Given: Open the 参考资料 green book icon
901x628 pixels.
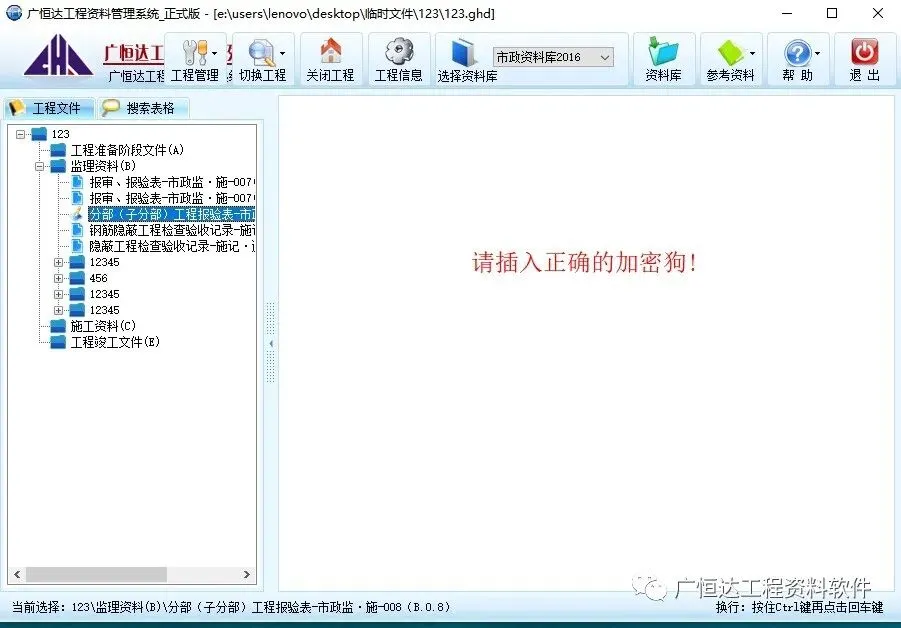Looking at the screenshot, I should pos(730,52).
